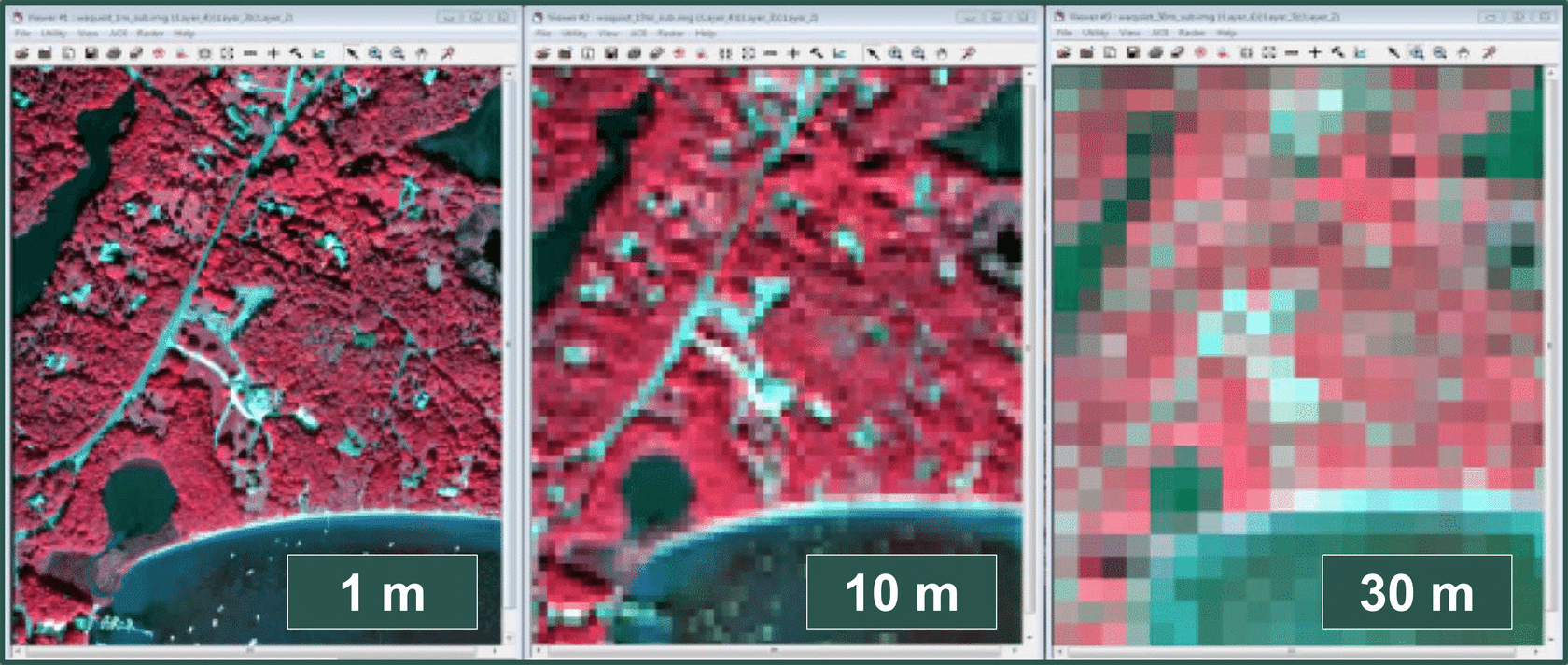Open the profile chart icon in Viewer #2
The height and width of the screenshot is (665, 1568).
click(839, 53)
